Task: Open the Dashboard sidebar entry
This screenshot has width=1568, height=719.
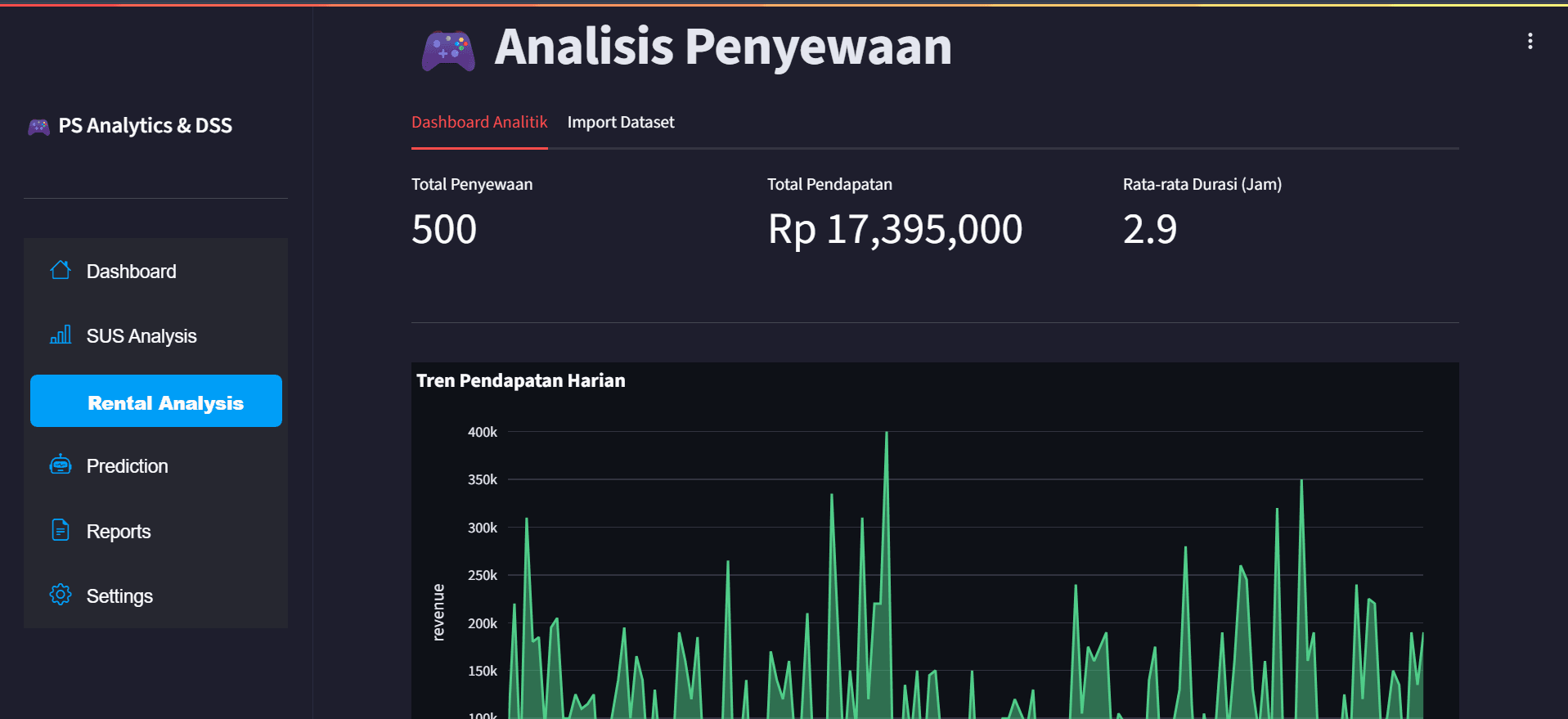Action: click(156, 271)
